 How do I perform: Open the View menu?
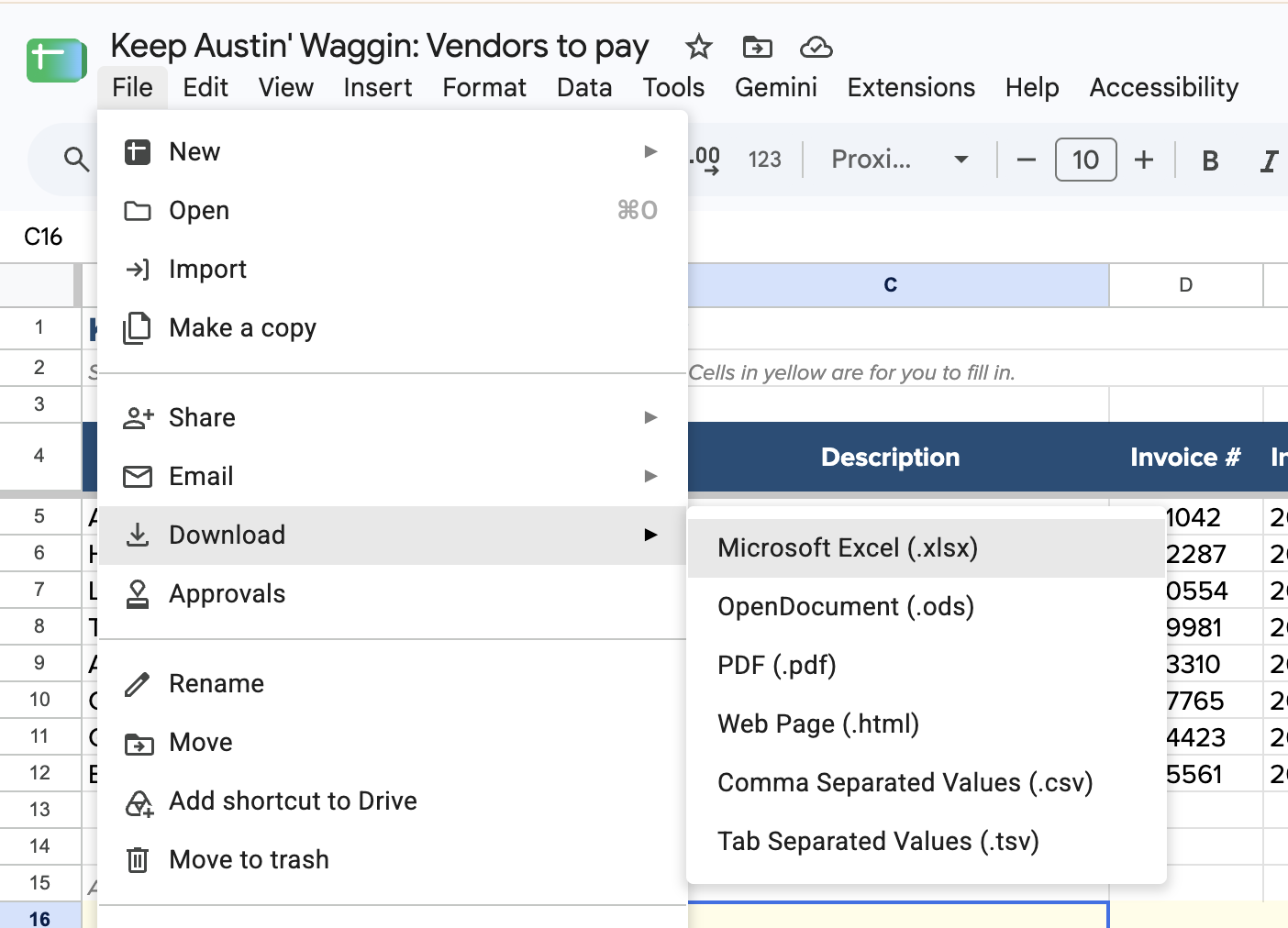click(286, 87)
